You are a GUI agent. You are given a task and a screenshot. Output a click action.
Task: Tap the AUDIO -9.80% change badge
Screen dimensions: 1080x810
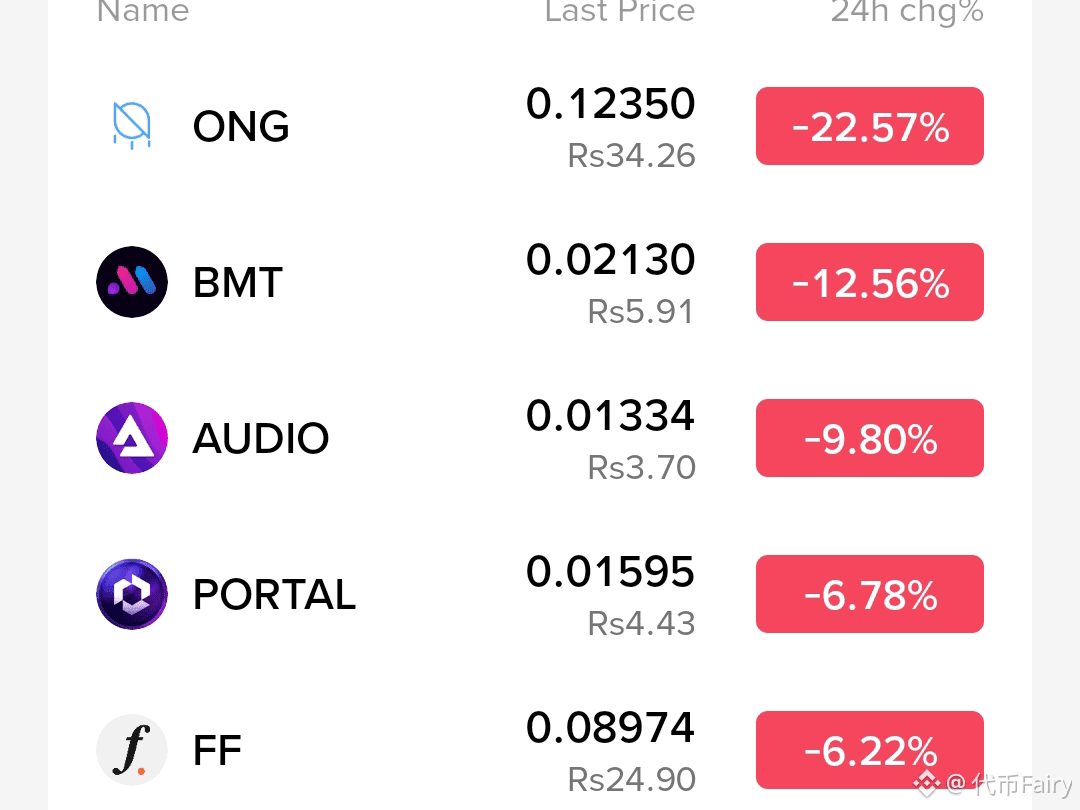pos(870,438)
